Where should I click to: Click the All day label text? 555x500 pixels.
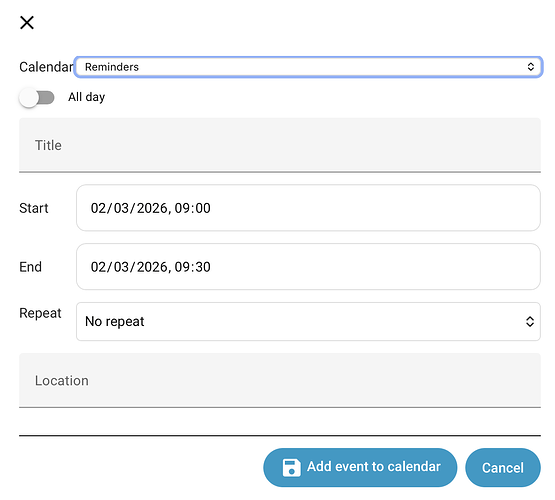coord(87,97)
